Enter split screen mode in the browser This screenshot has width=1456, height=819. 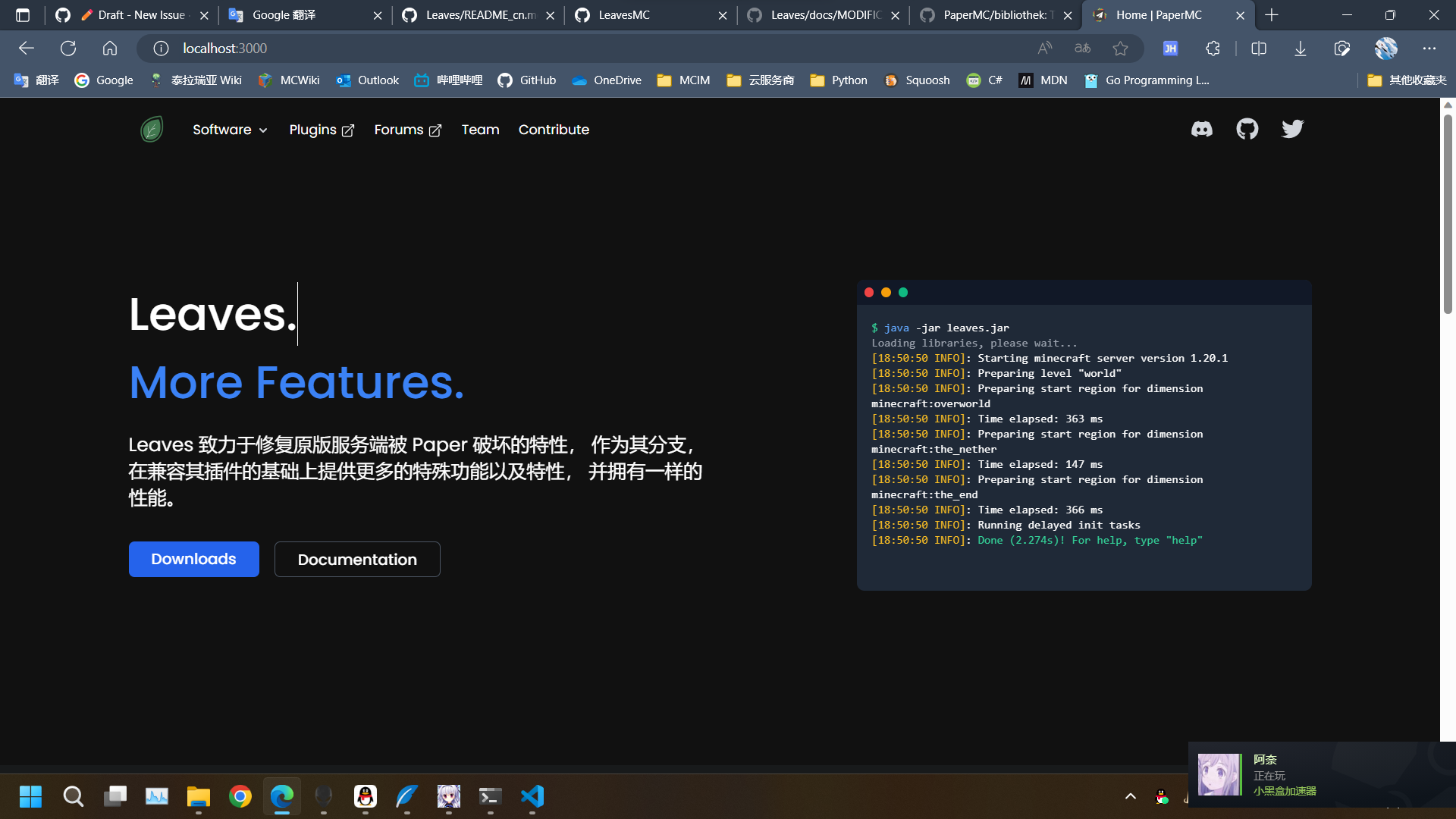click(x=1259, y=48)
